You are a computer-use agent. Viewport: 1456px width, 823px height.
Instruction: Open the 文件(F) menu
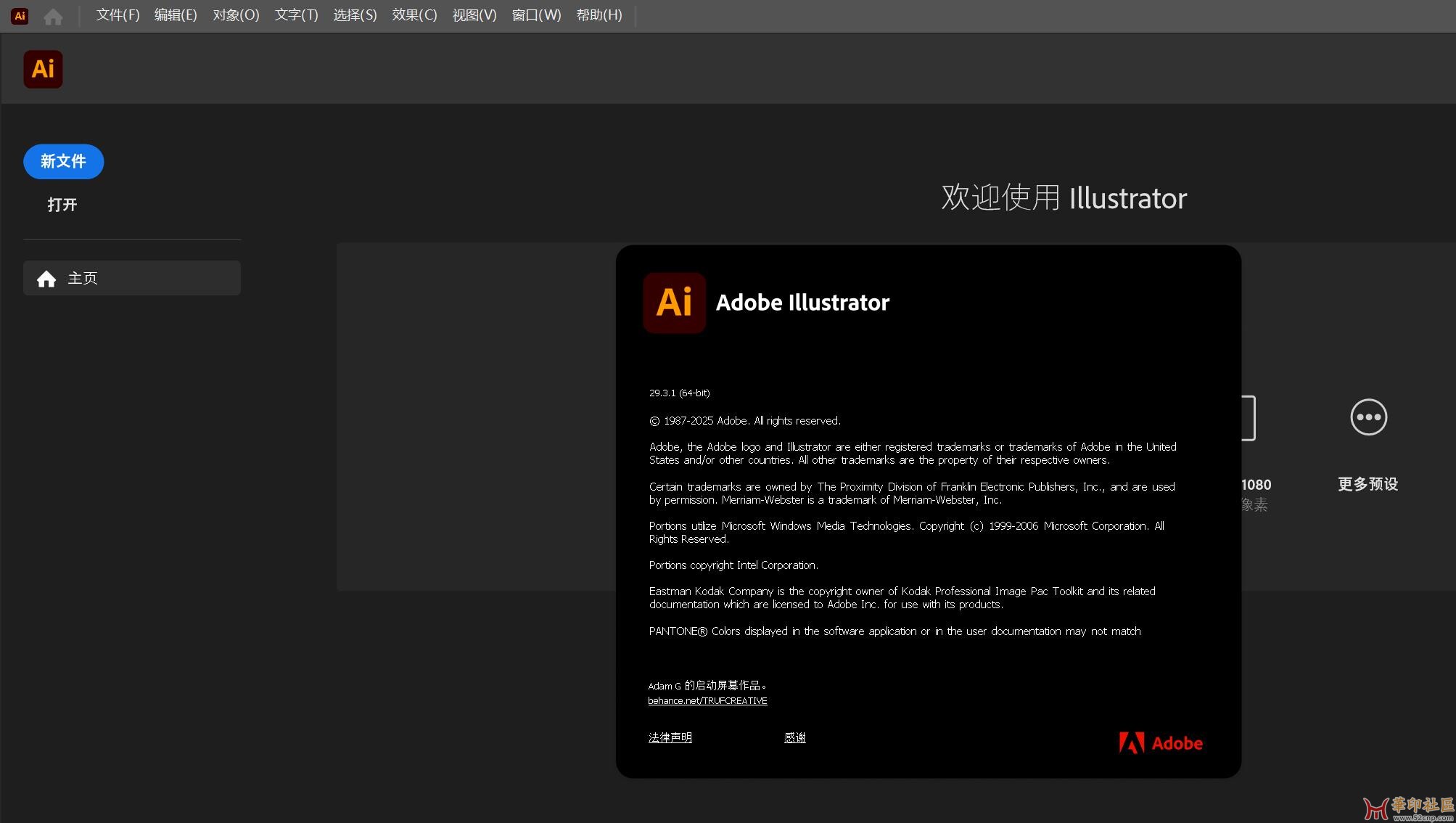coord(118,15)
